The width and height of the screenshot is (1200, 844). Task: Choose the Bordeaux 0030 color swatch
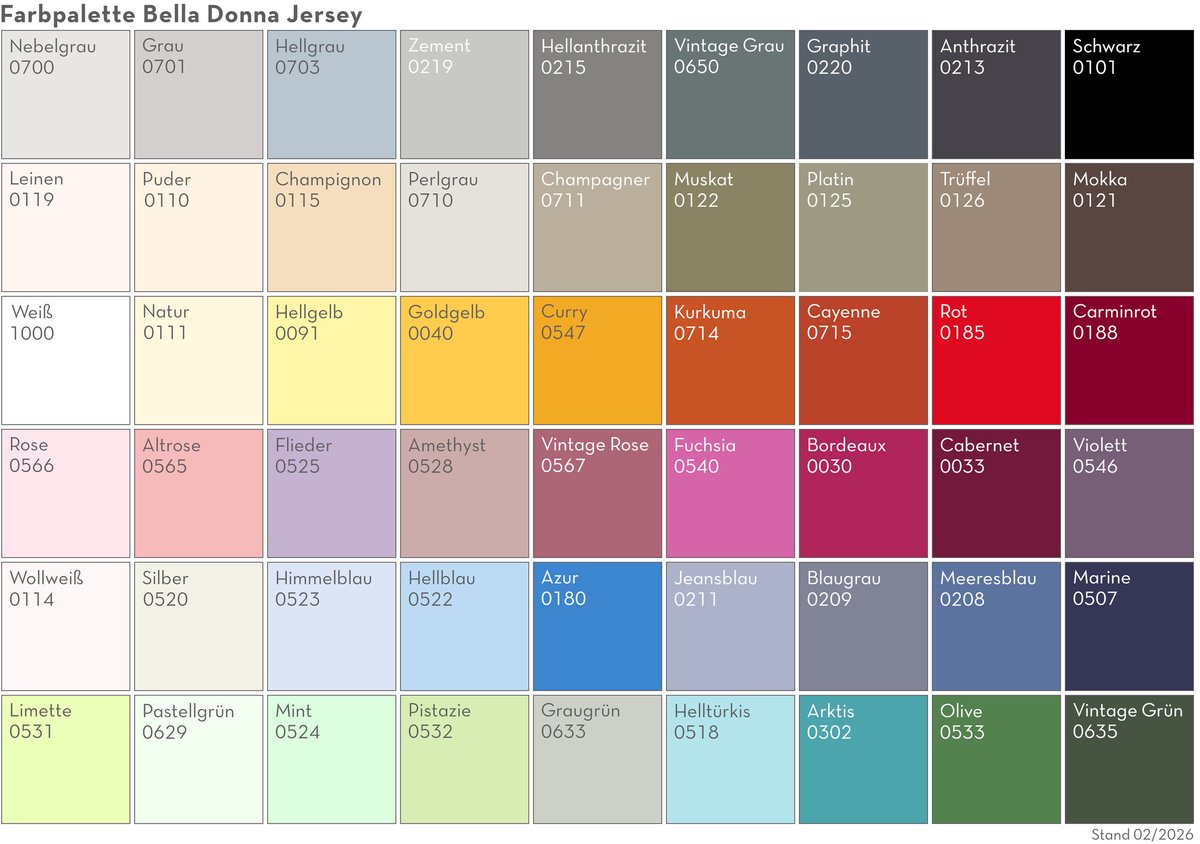pyautogui.click(x=864, y=493)
